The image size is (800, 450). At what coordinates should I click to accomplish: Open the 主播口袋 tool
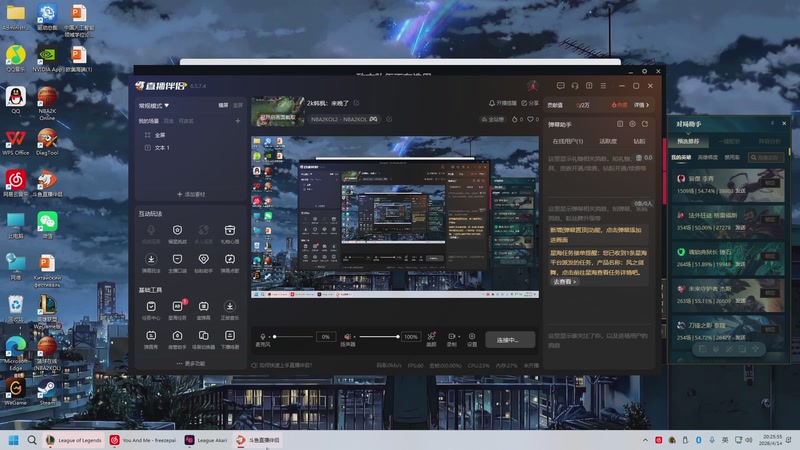click(x=177, y=263)
